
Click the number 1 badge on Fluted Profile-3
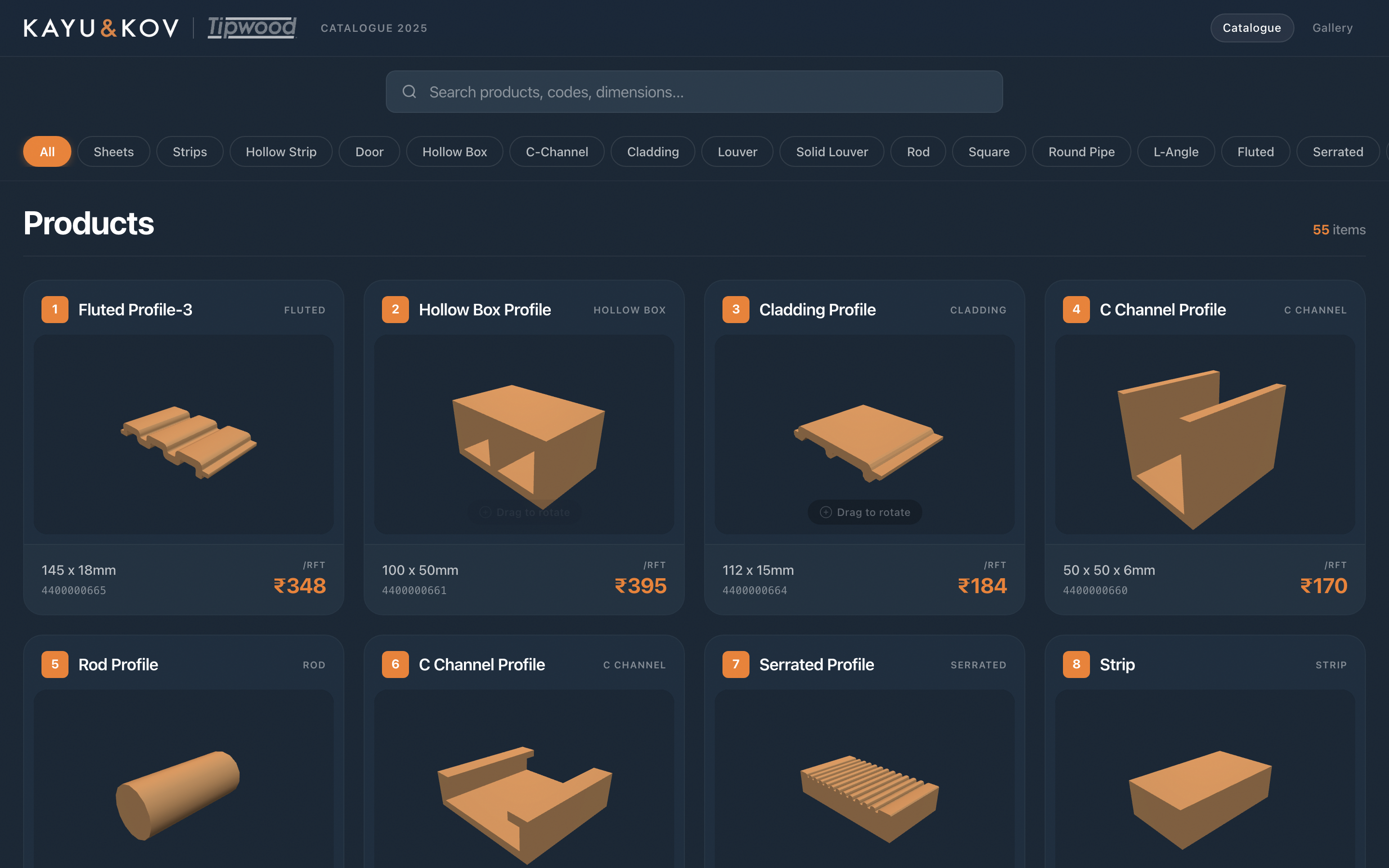pyautogui.click(x=55, y=310)
